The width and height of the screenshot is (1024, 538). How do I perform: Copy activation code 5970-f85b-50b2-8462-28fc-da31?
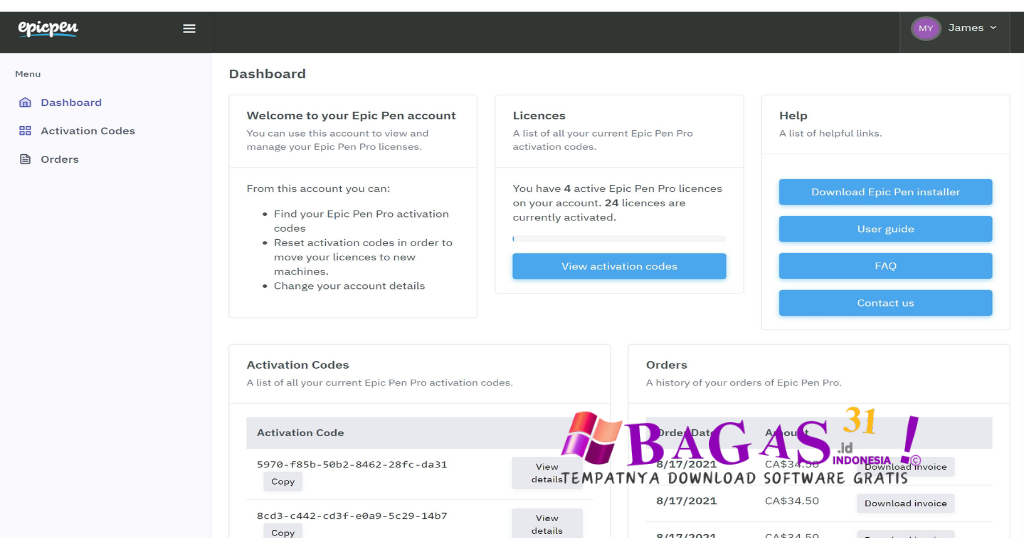pos(283,482)
